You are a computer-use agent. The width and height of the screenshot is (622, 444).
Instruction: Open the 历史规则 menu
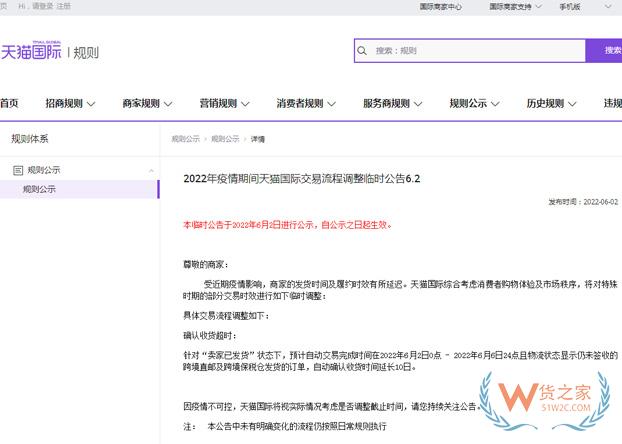[545, 103]
